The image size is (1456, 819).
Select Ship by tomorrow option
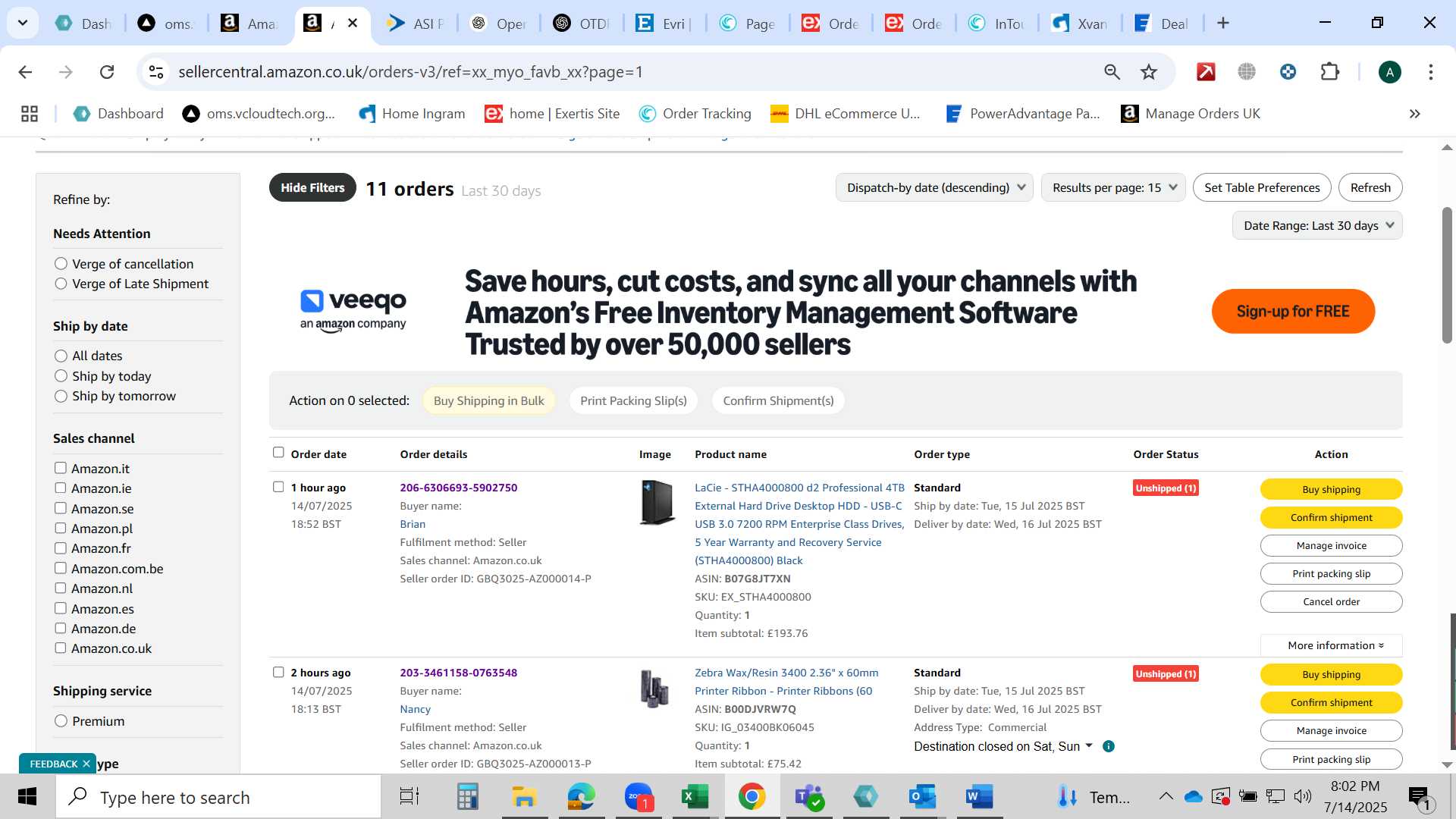pos(61,396)
